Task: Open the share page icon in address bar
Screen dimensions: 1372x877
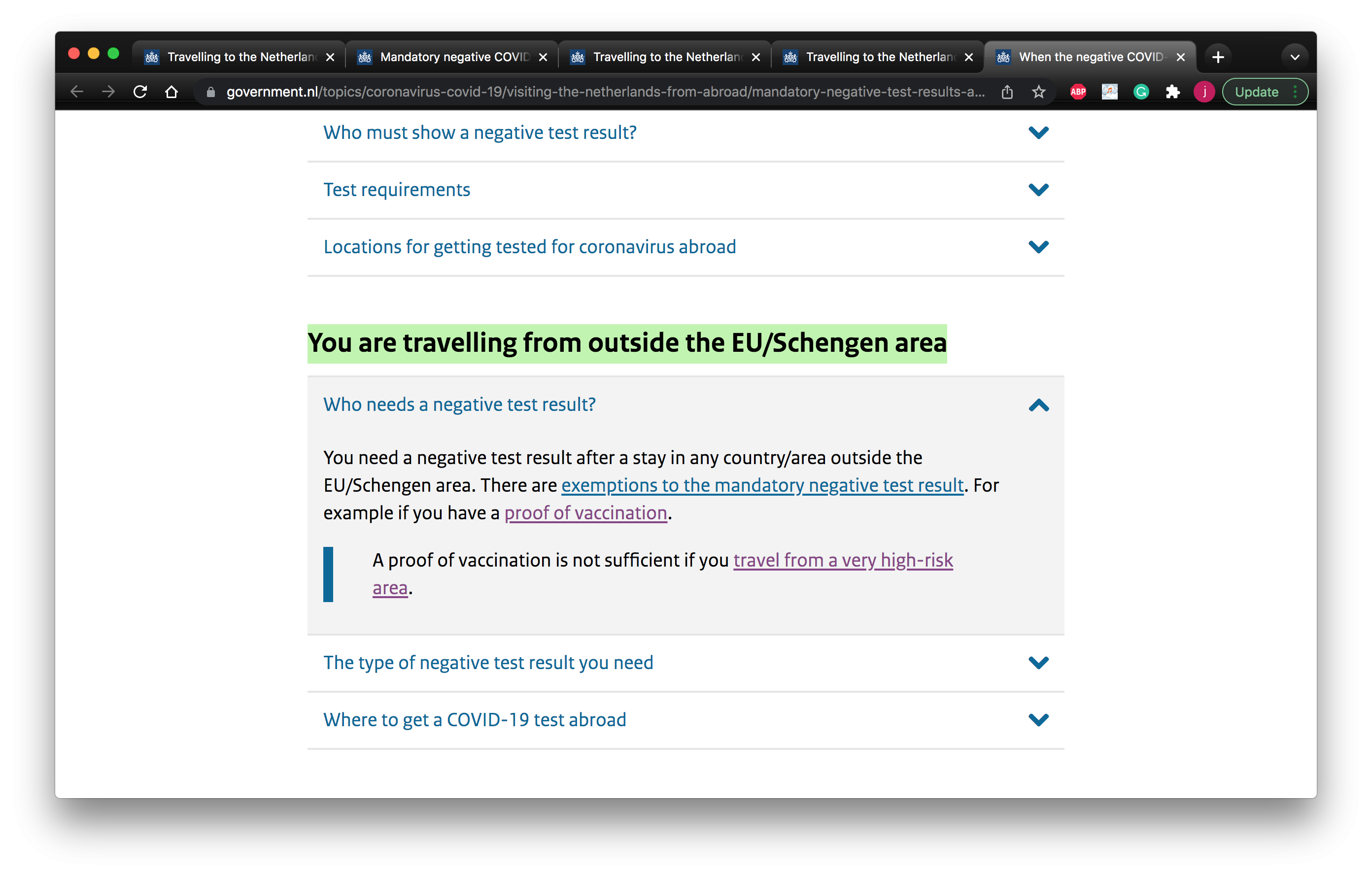Action: 1007,92
